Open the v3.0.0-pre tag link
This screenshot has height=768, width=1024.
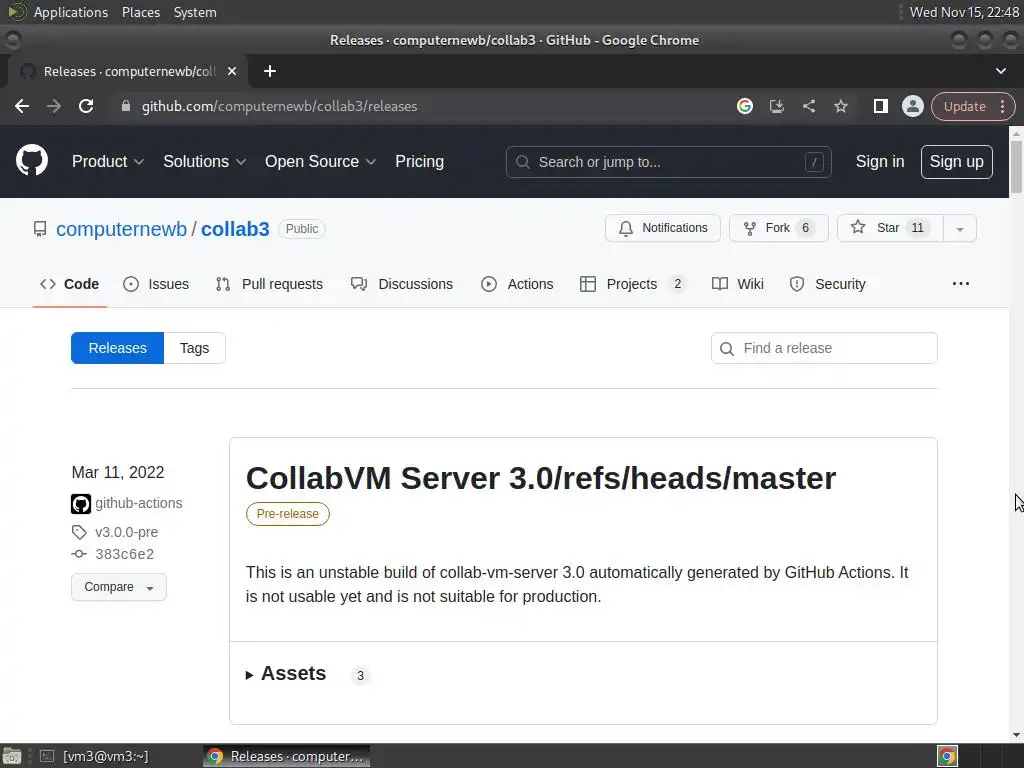(x=127, y=532)
